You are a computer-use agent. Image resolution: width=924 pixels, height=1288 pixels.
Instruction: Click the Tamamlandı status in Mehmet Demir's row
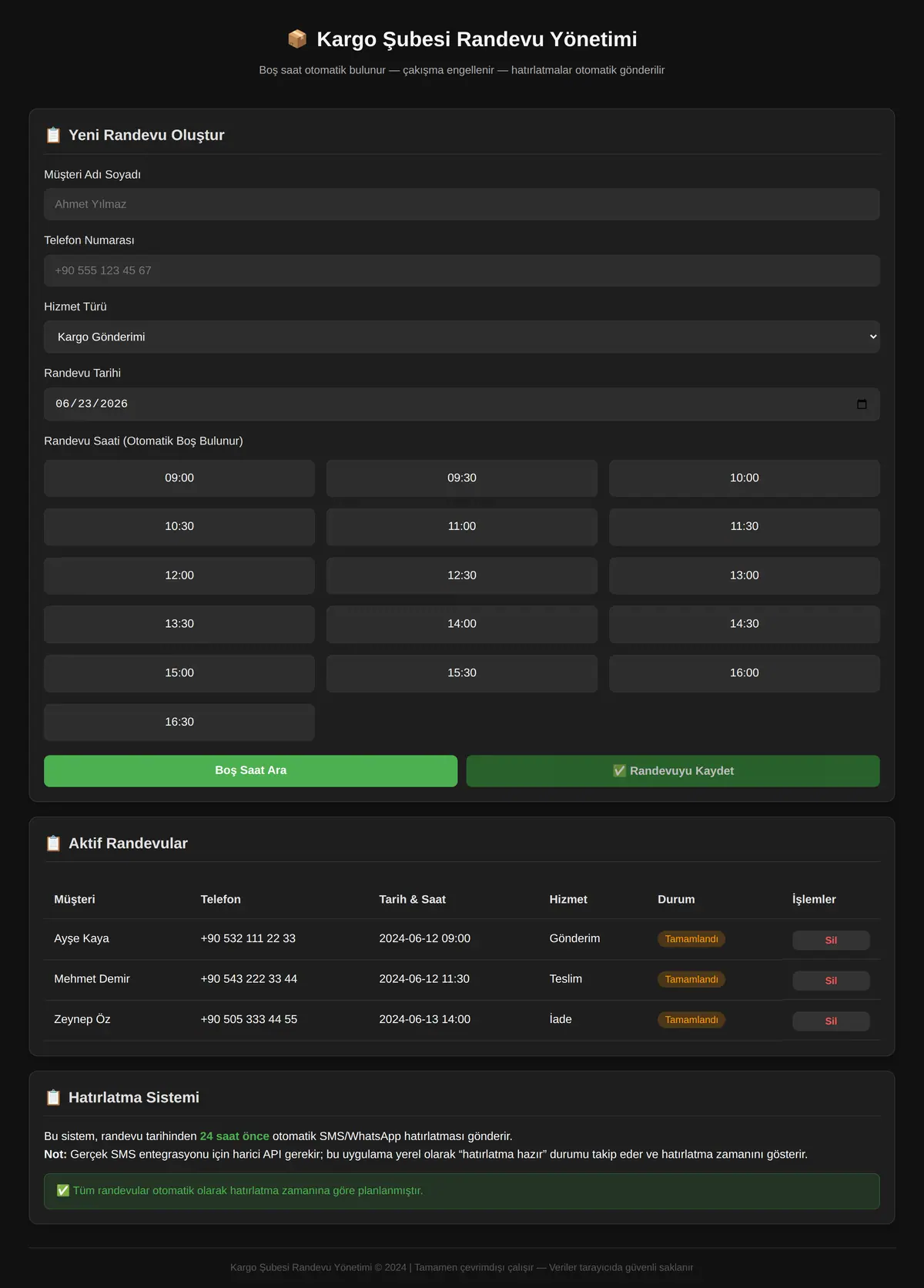[691, 979]
